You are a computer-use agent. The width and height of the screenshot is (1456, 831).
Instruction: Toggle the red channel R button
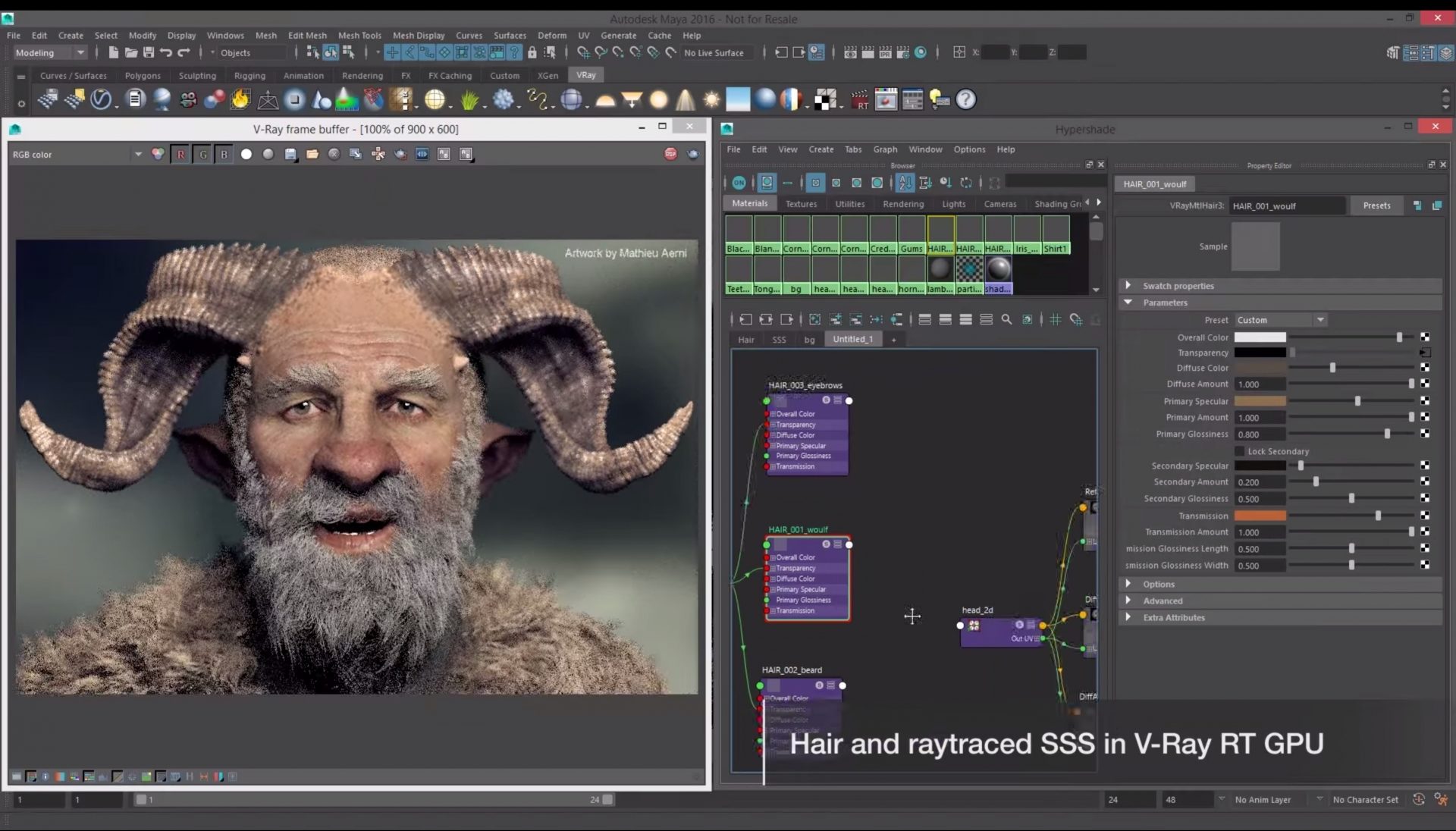pyautogui.click(x=180, y=154)
